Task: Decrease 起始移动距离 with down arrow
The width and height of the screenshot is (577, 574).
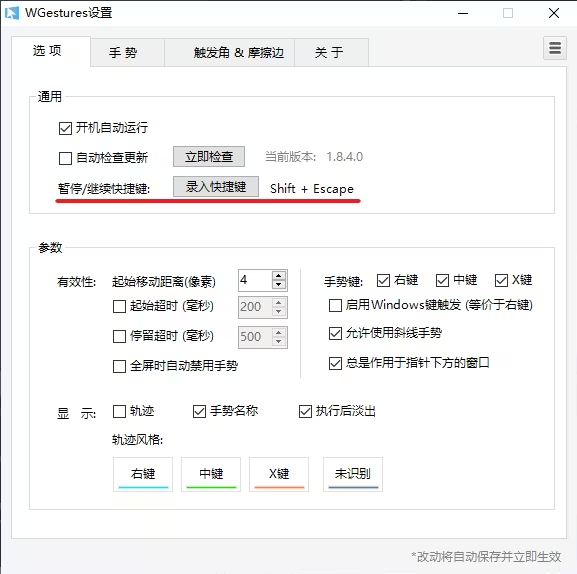Action: click(279, 285)
